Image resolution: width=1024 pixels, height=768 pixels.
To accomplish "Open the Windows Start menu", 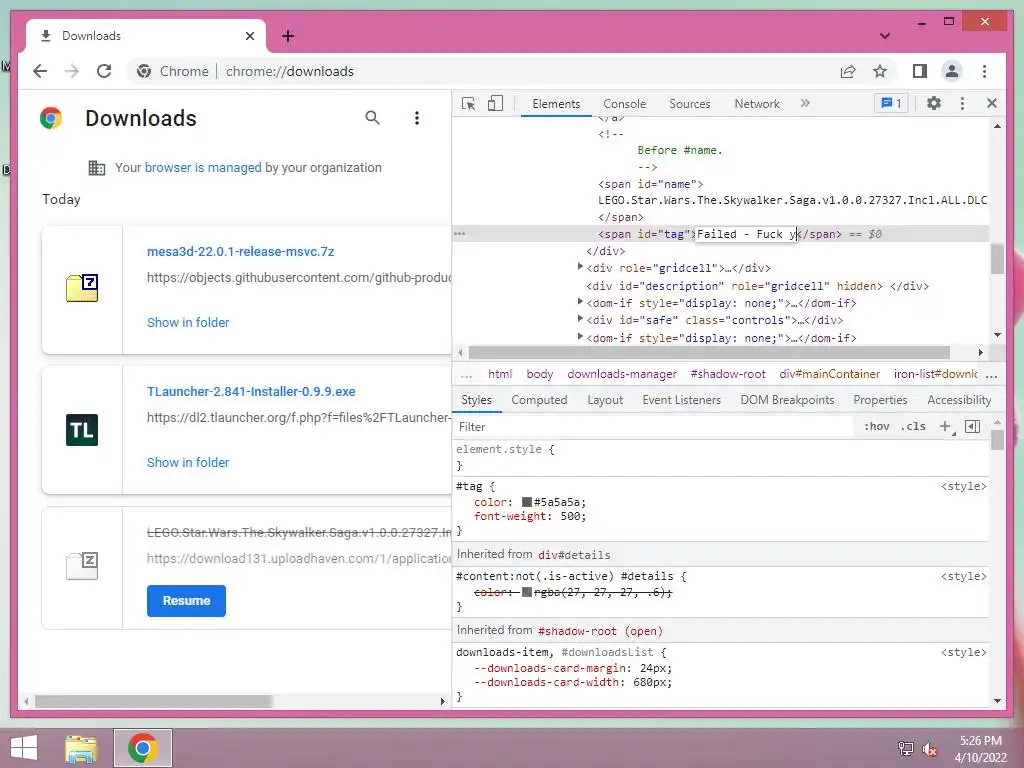I will point(24,748).
